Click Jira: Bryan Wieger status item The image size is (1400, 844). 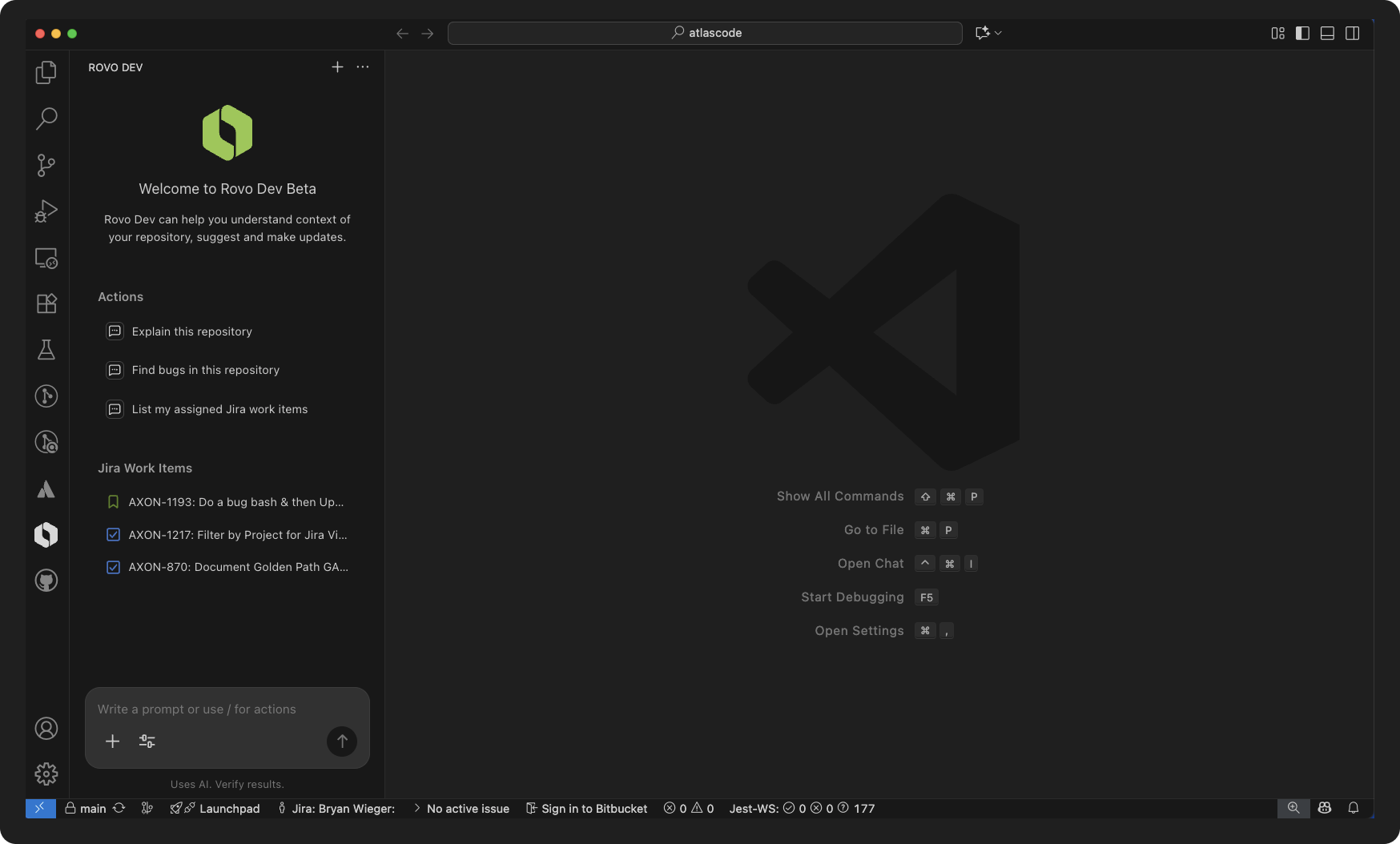tap(336, 809)
